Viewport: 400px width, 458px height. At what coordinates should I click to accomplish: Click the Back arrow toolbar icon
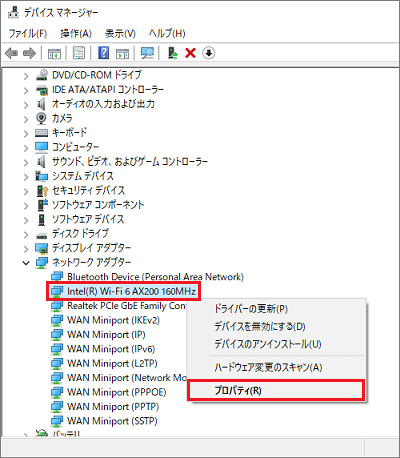(12, 53)
